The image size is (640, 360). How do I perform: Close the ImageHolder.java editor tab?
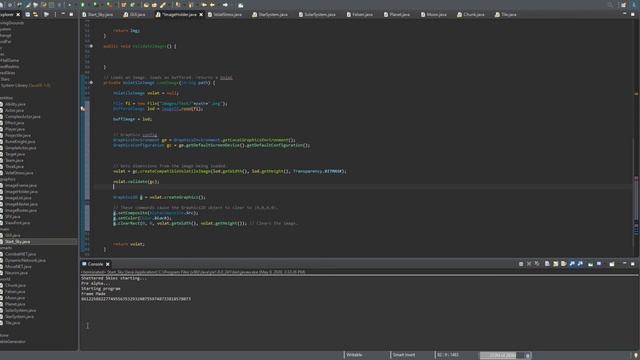click(x=201, y=14)
